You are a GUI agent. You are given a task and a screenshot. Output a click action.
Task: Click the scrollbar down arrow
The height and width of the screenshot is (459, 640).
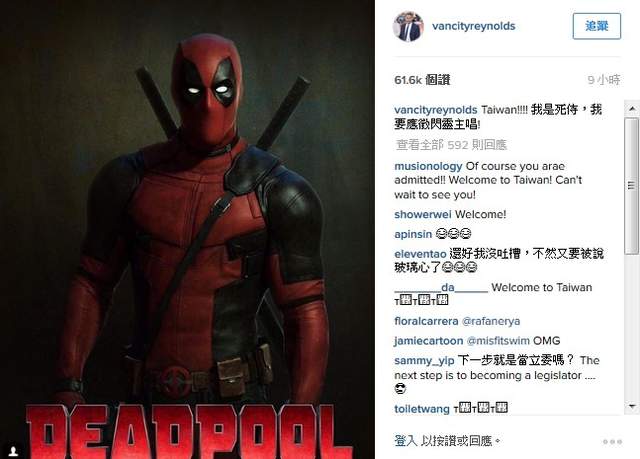click(632, 406)
